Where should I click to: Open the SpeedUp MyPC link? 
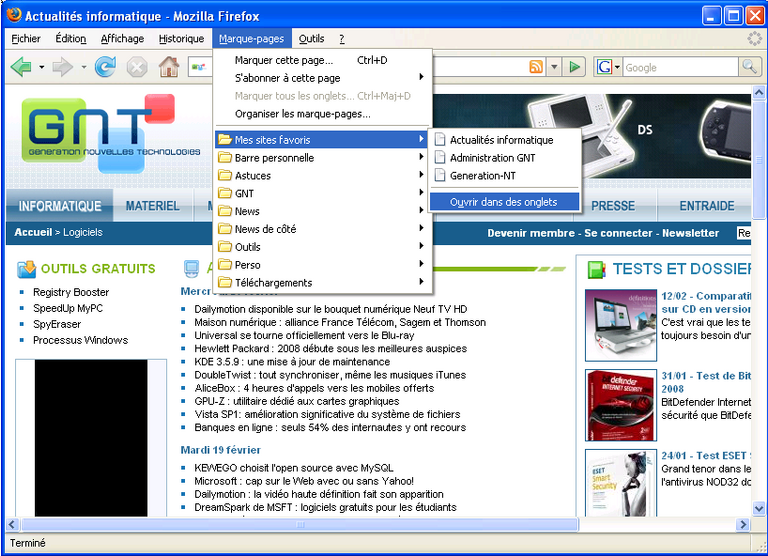click(x=68, y=309)
